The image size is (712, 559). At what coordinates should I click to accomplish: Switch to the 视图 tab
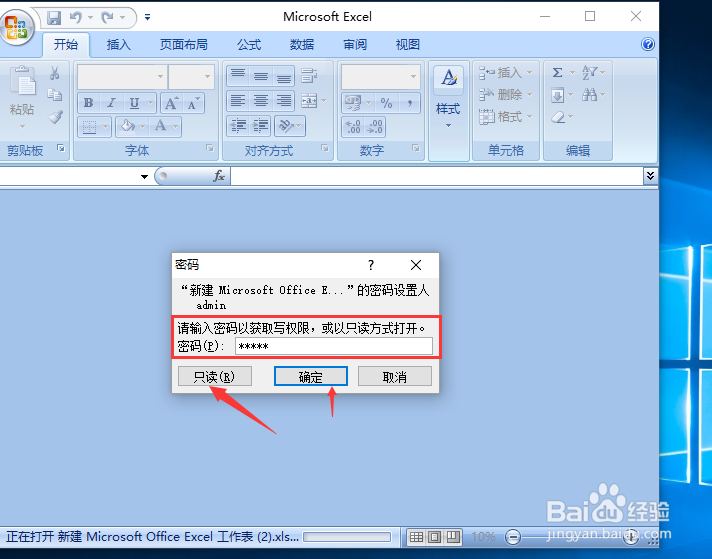(x=408, y=45)
